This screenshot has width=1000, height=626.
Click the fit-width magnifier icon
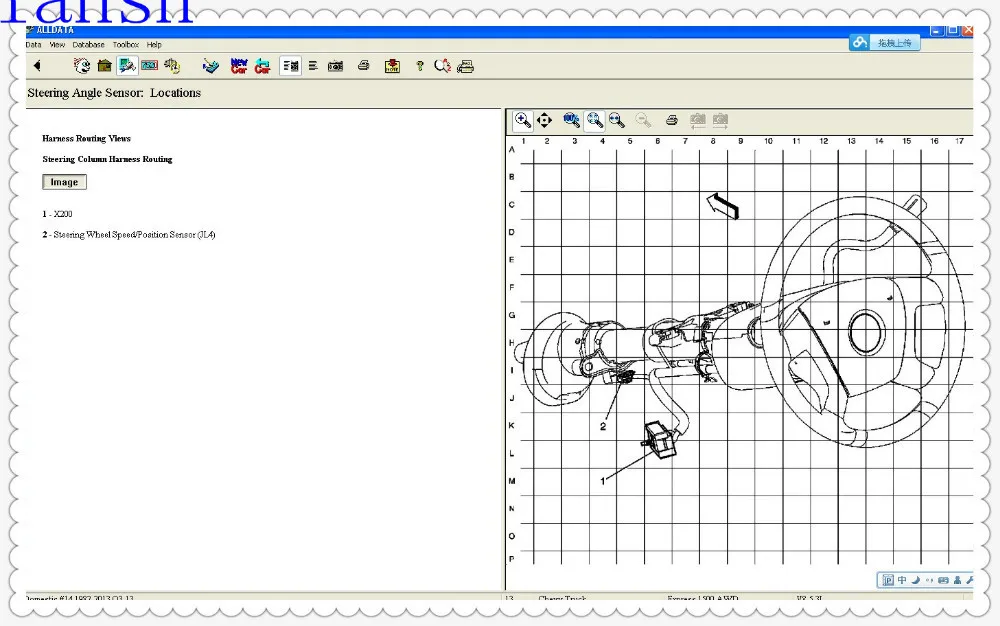point(617,120)
